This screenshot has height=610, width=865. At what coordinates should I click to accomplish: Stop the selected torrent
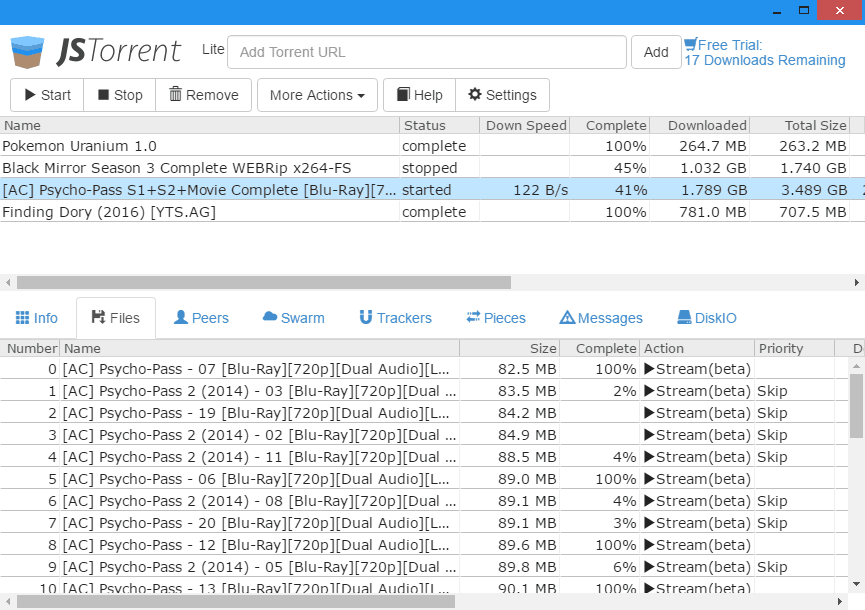coord(120,95)
